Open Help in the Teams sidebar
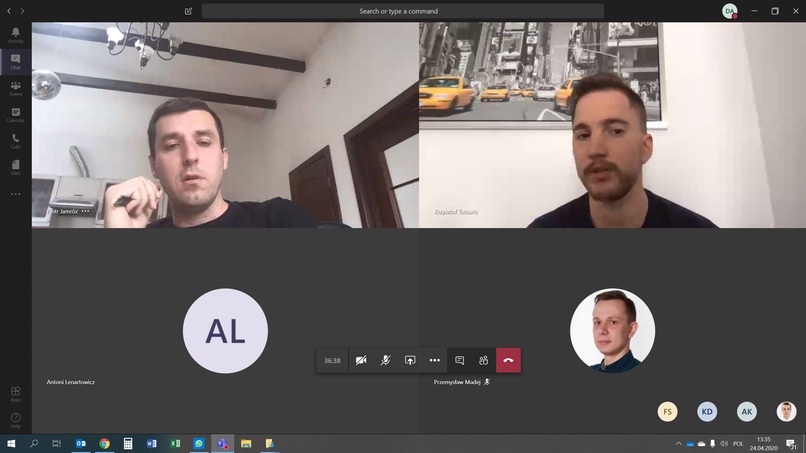The width and height of the screenshot is (806, 453). point(15,420)
